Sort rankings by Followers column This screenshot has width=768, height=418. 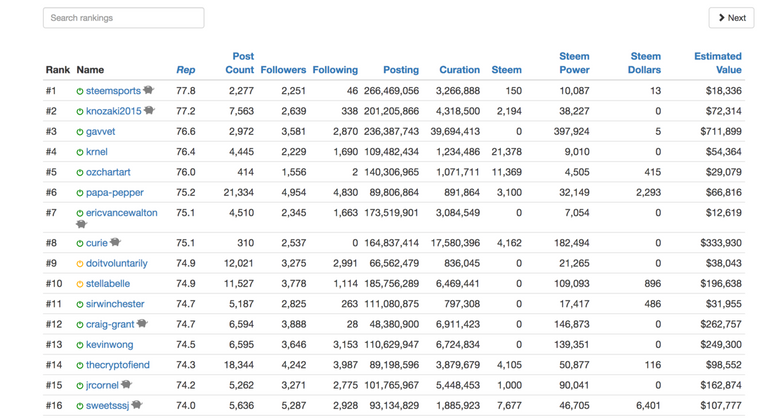pyautogui.click(x=283, y=70)
